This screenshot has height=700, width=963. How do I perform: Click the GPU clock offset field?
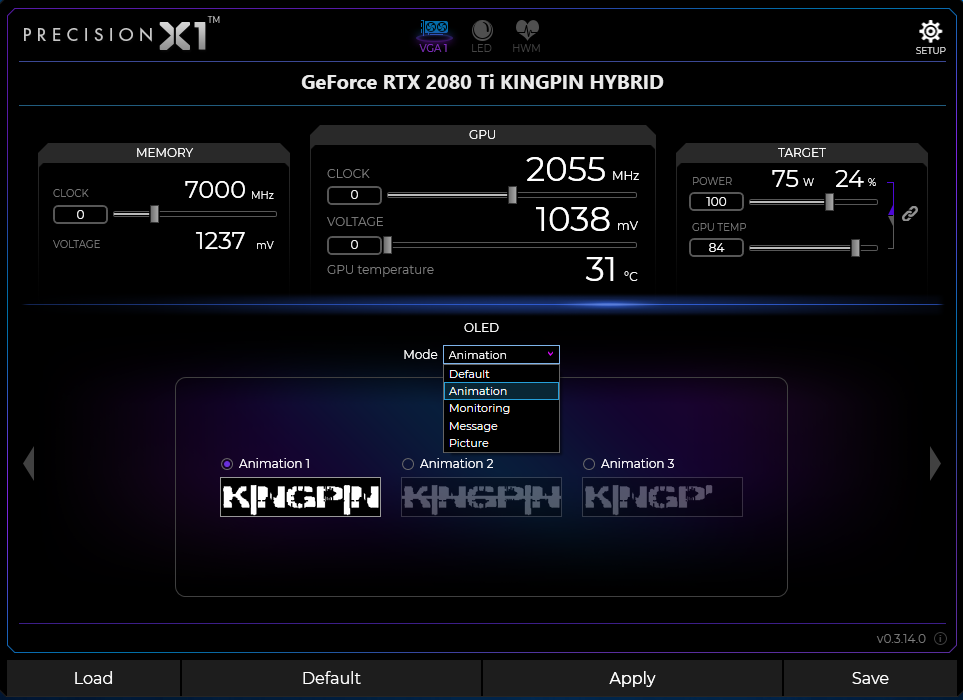point(354,195)
